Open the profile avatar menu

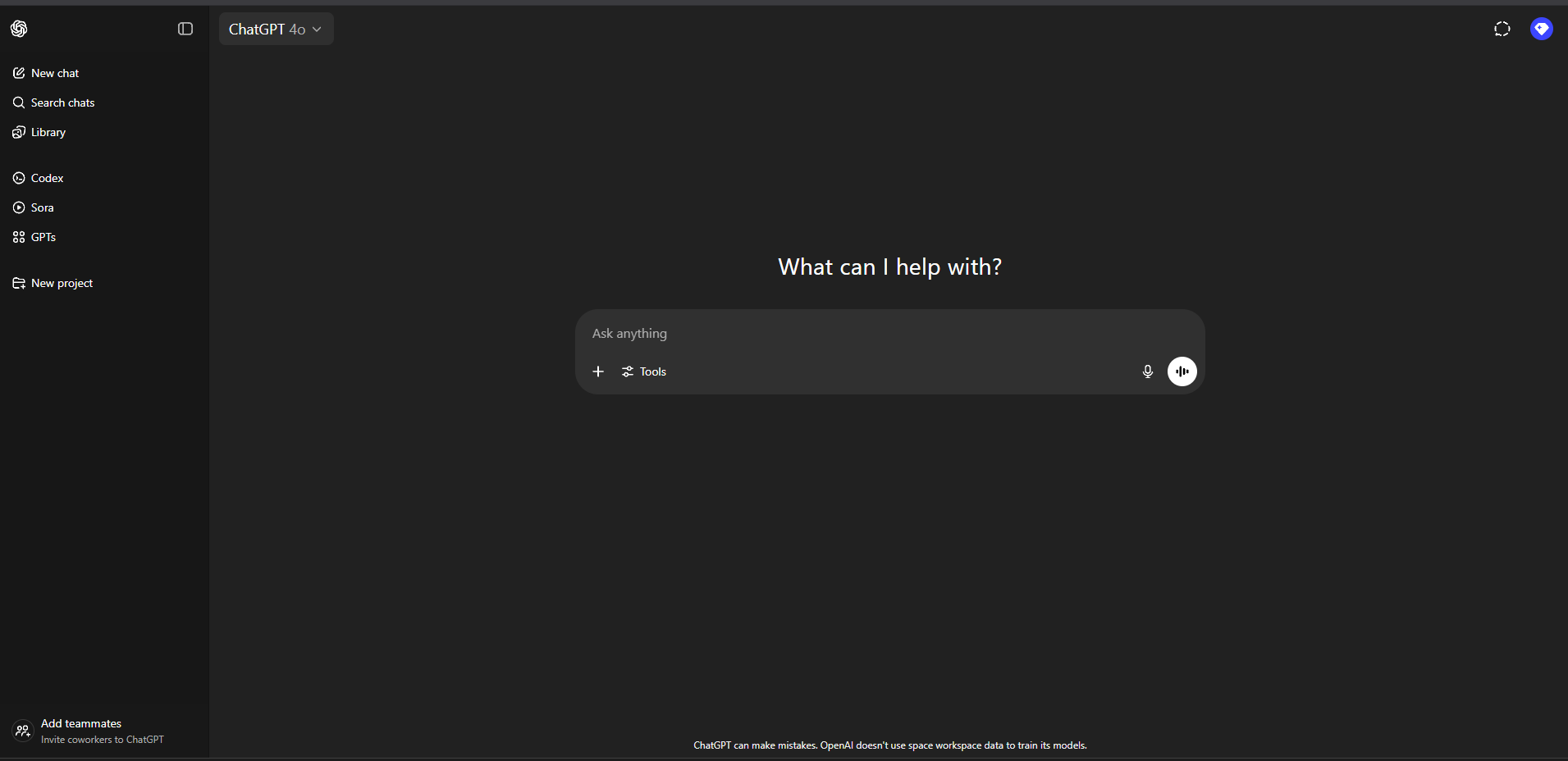1542,29
